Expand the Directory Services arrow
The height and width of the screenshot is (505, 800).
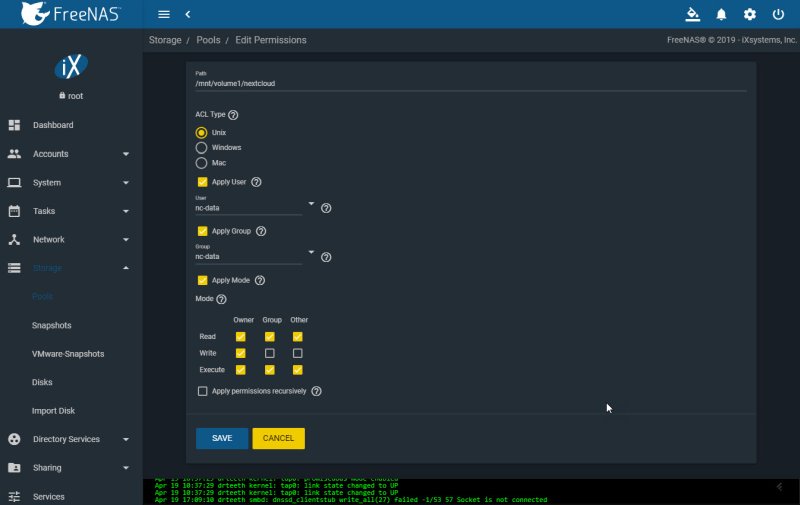point(126,439)
